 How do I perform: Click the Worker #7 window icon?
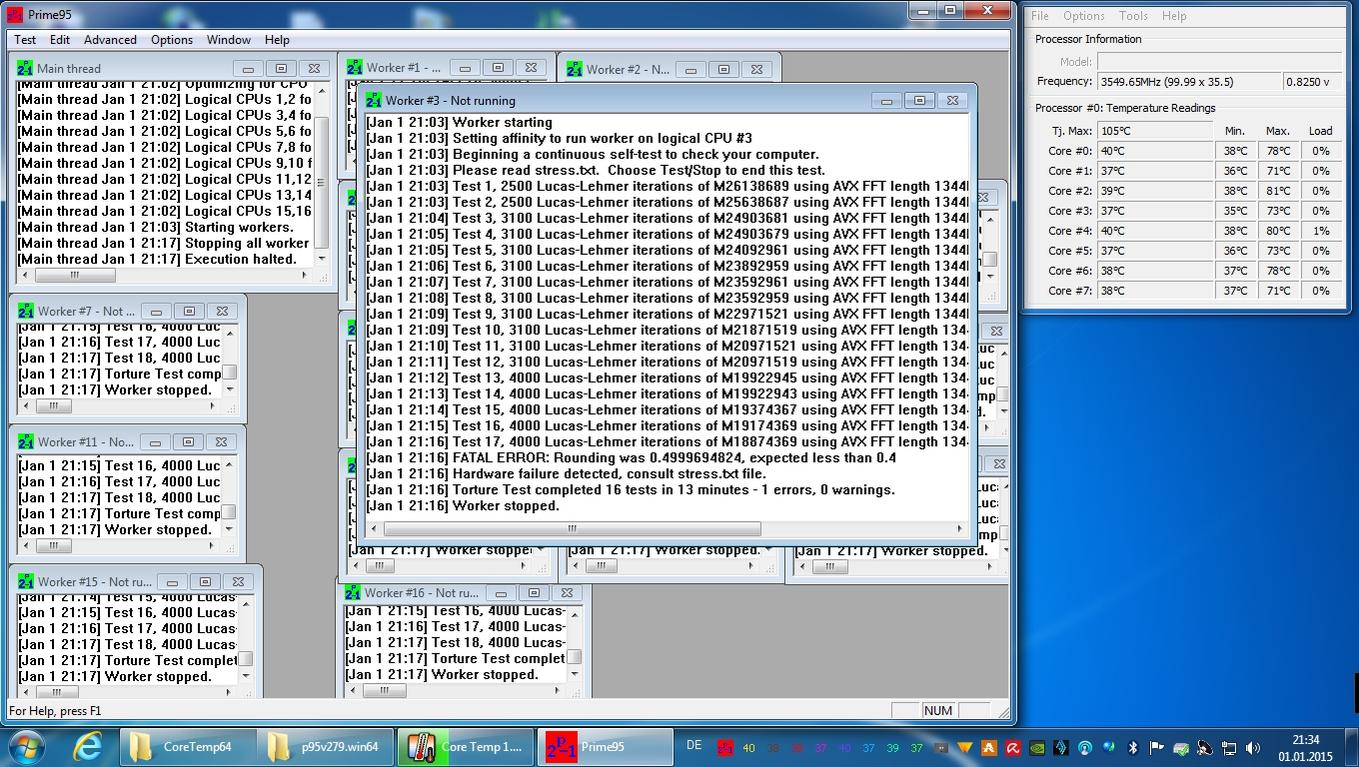coord(26,311)
